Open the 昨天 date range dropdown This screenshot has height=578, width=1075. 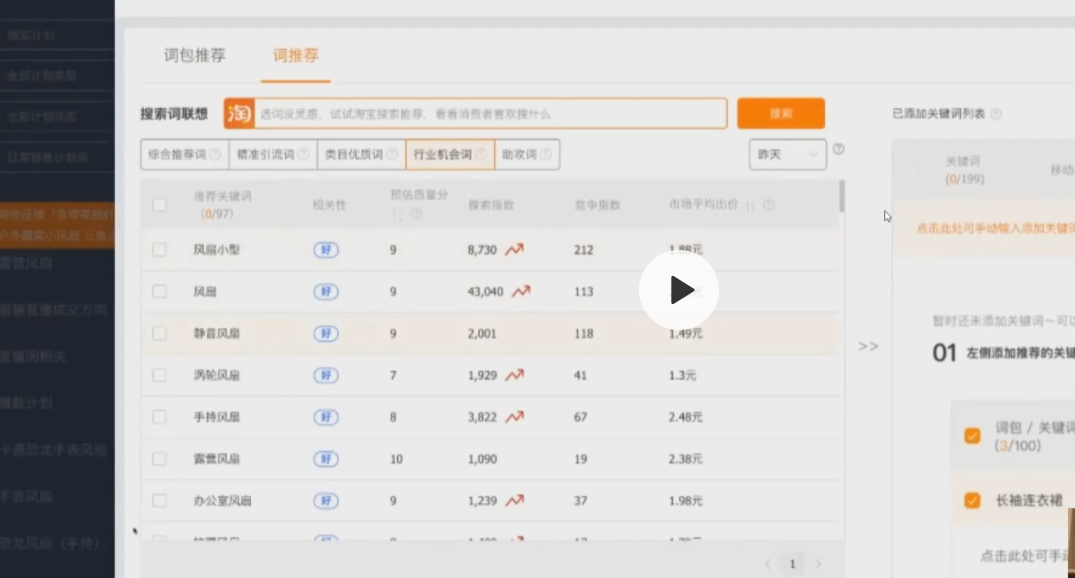tap(786, 155)
